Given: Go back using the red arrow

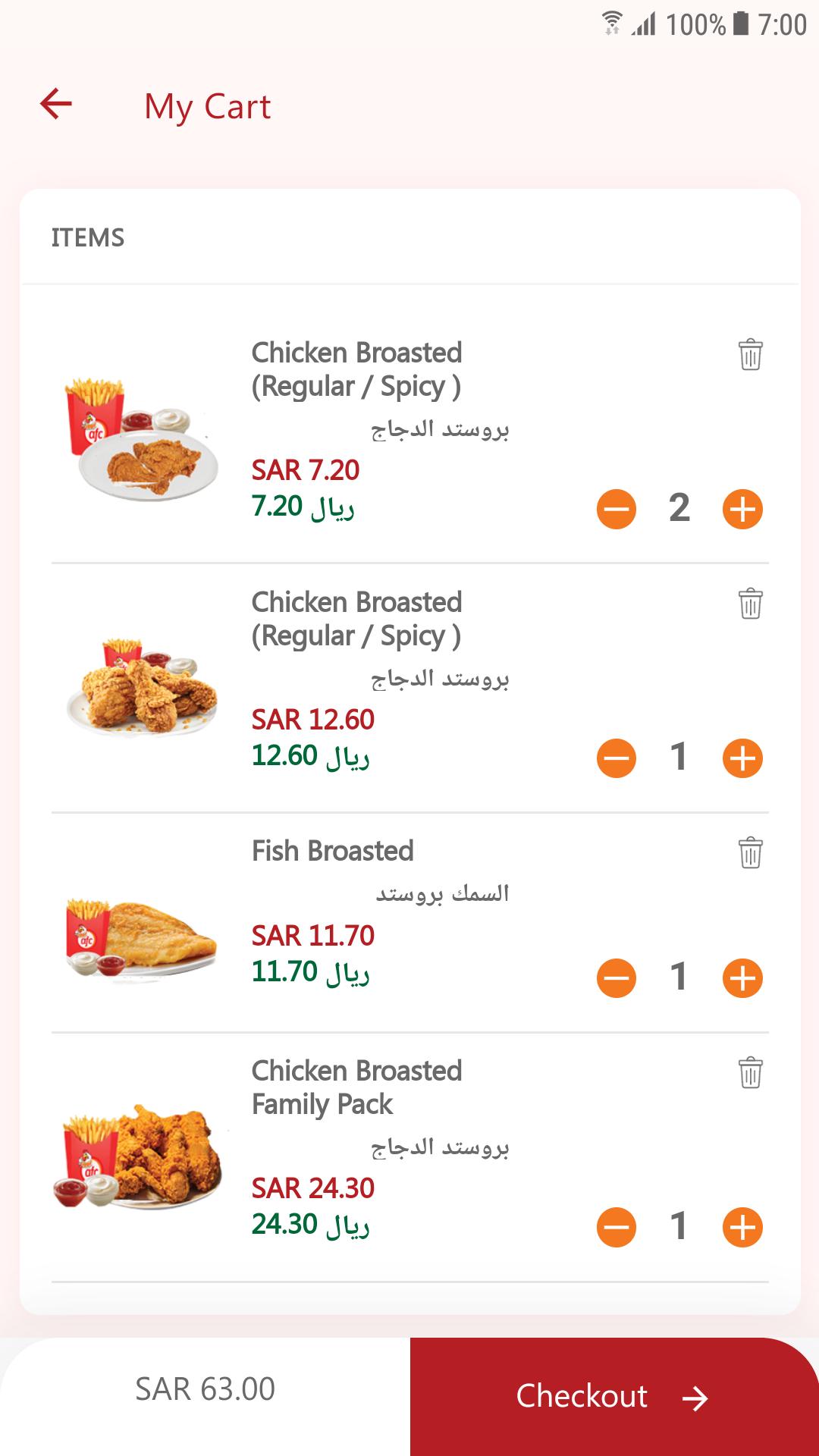Looking at the screenshot, I should click(56, 104).
